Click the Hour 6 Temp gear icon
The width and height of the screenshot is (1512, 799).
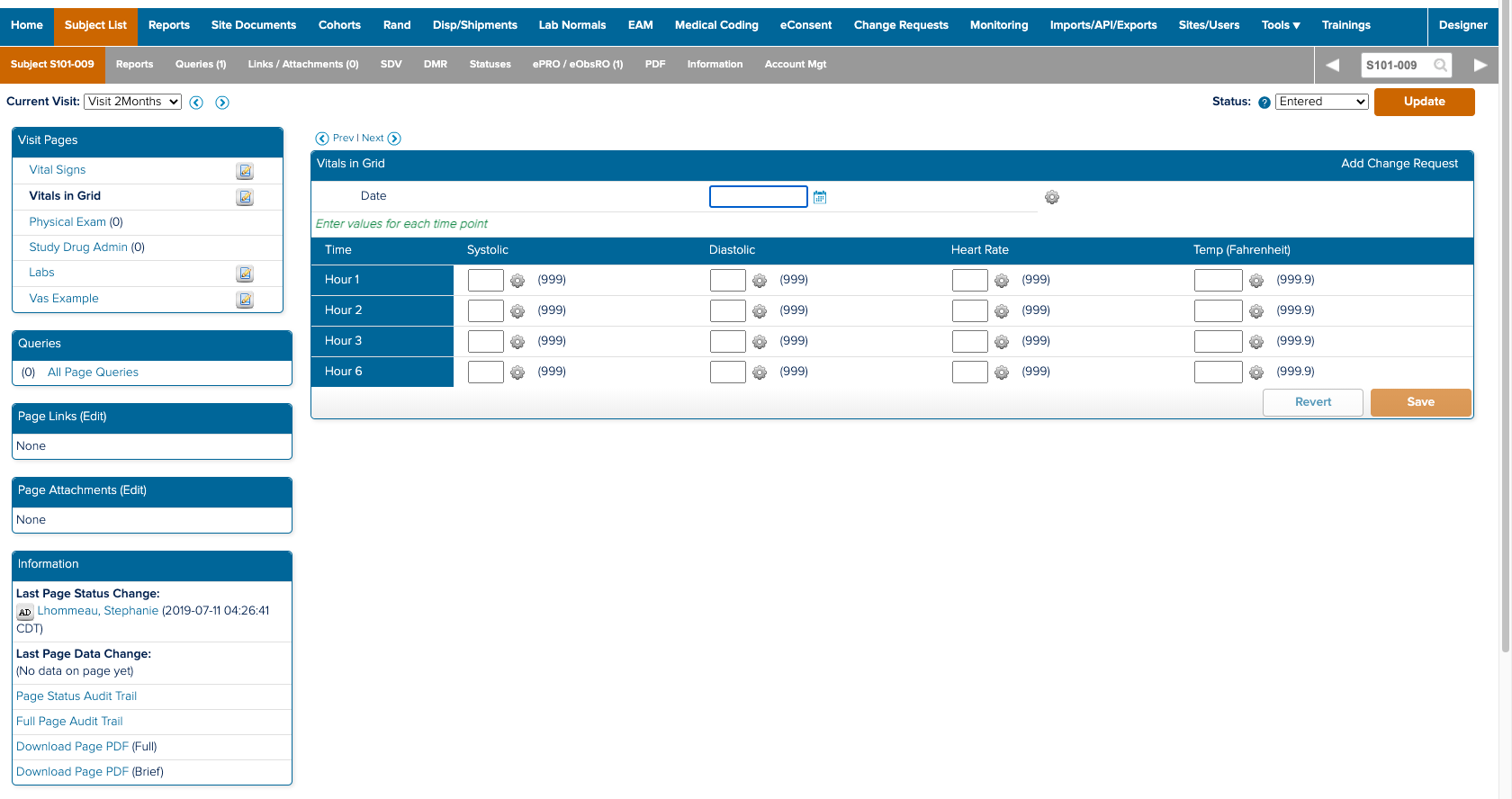pos(1256,373)
